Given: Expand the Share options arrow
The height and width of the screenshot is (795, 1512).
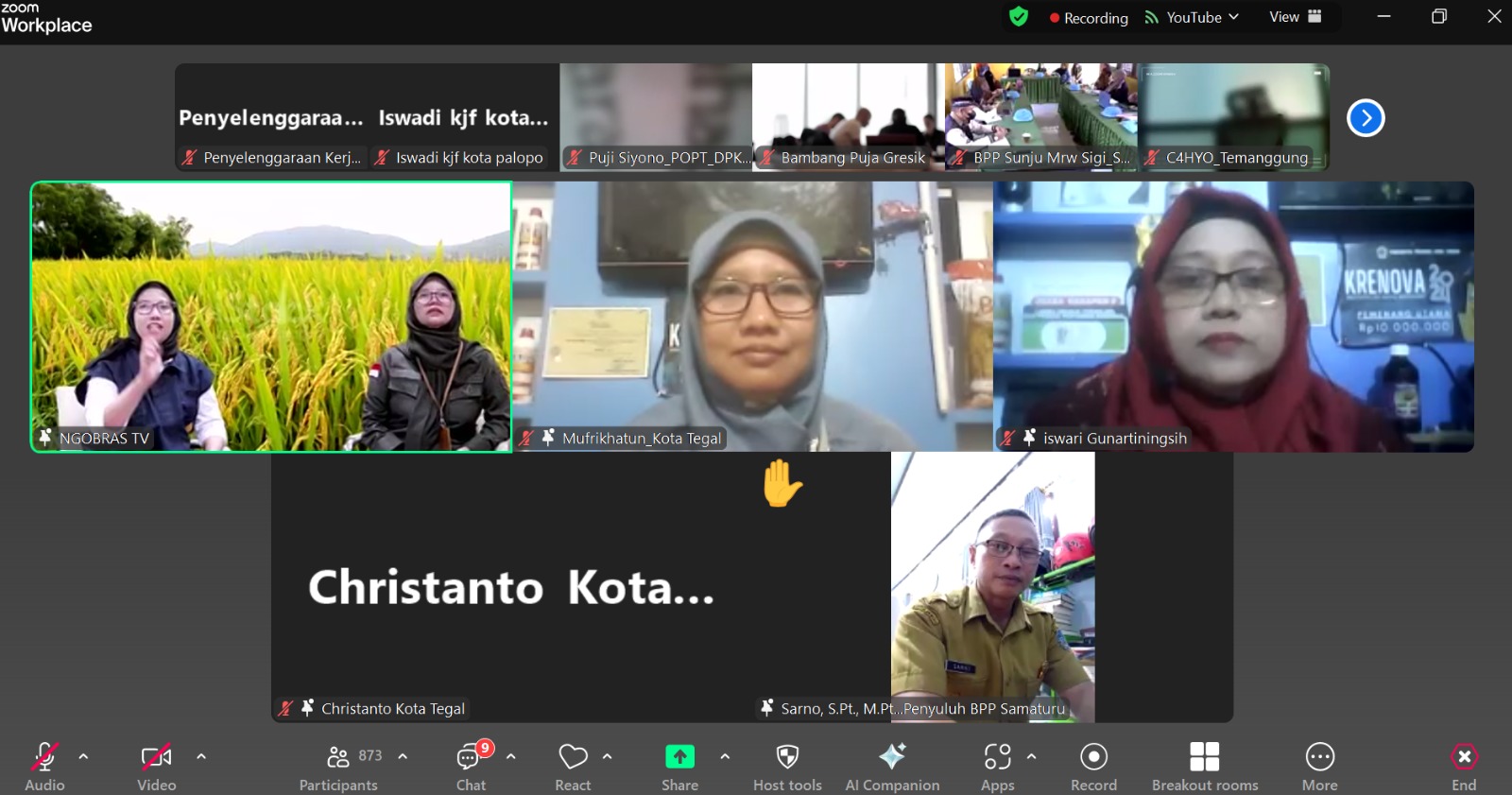Looking at the screenshot, I should click(725, 756).
